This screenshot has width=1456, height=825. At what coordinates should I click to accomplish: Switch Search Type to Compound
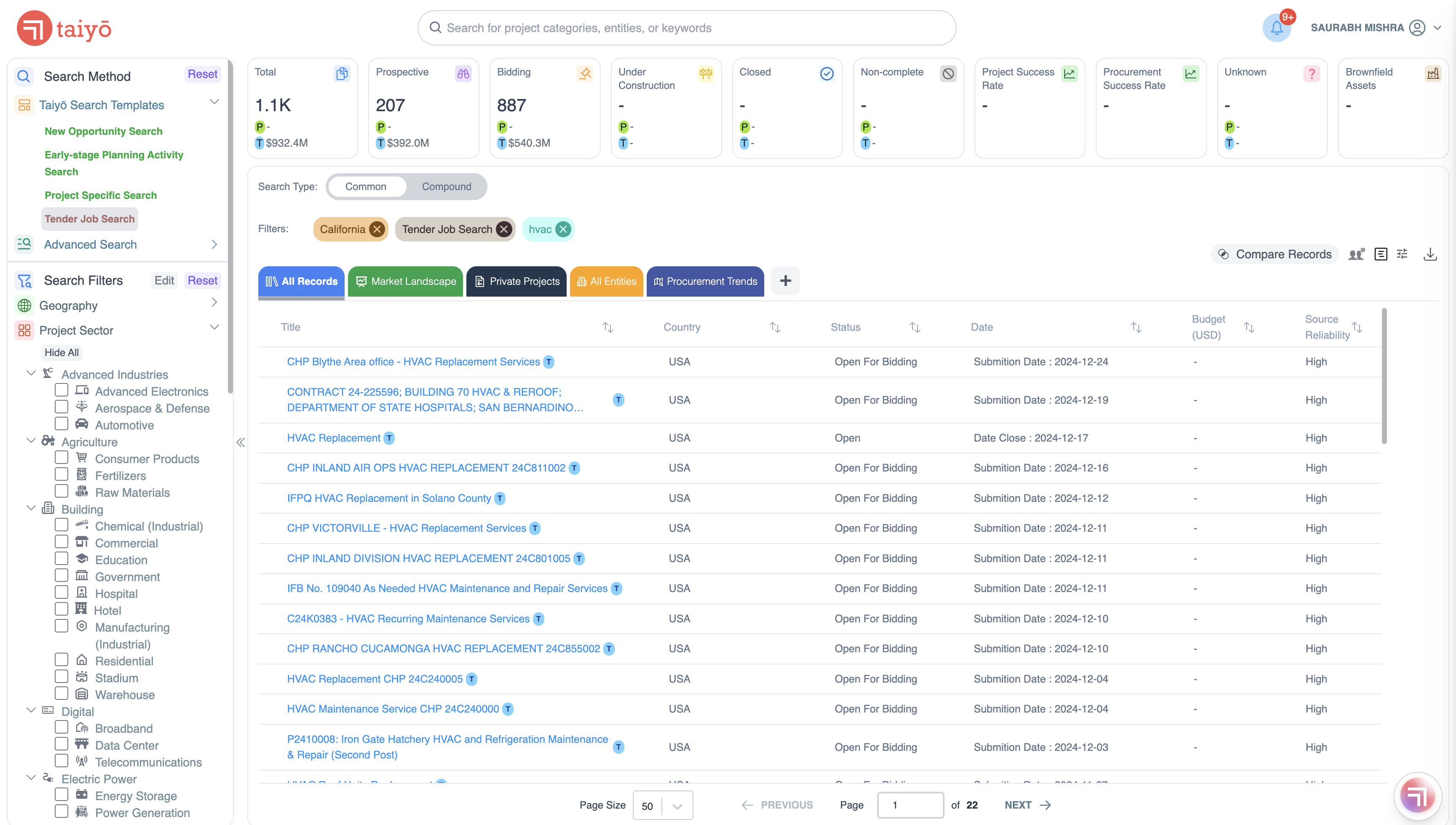pyautogui.click(x=446, y=186)
